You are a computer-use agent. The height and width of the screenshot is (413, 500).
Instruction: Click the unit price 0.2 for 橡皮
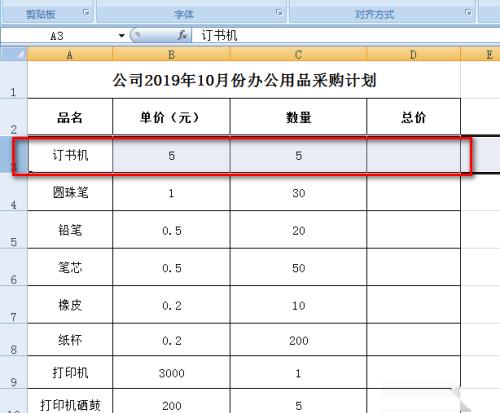(171, 305)
